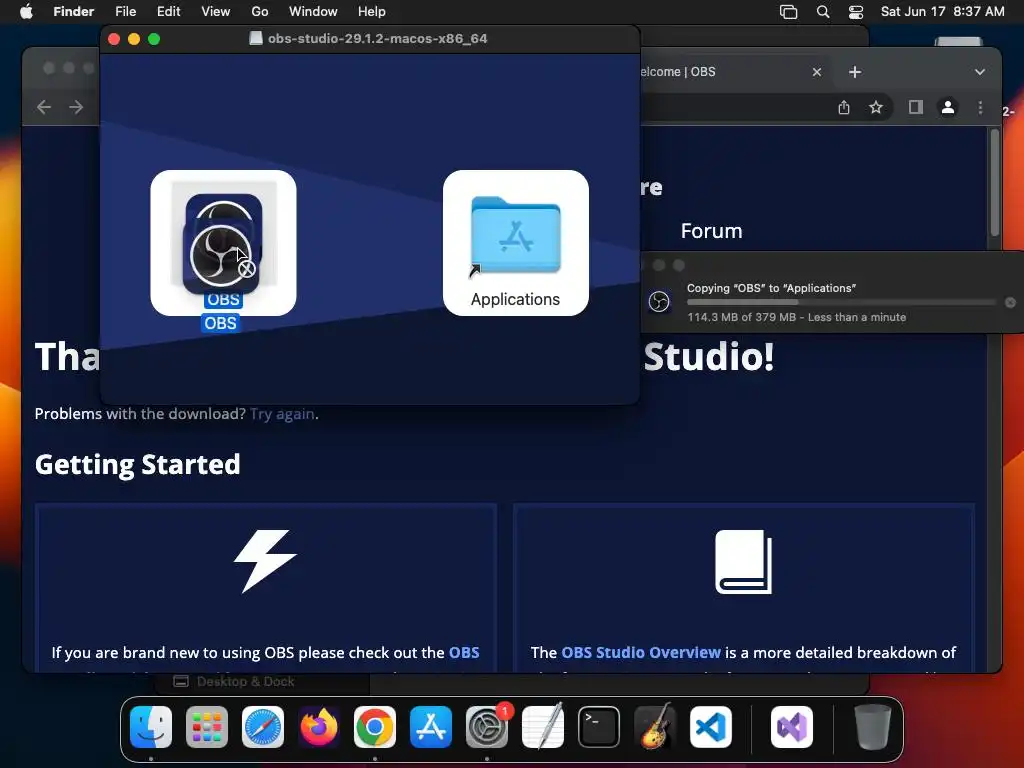The width and height of the screenshot is (1024, 768).
Task: Open System Settings from the Dock
Action: 487,727
